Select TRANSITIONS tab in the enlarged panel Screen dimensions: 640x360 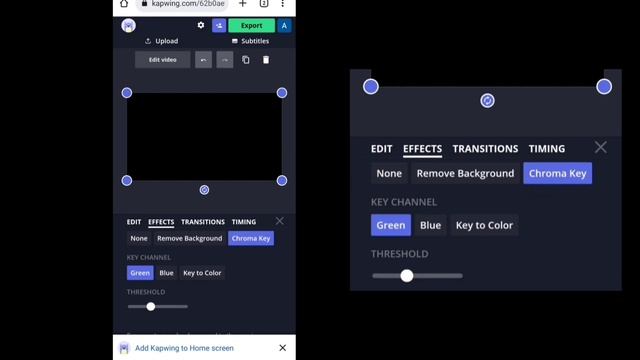click(485, 149)
